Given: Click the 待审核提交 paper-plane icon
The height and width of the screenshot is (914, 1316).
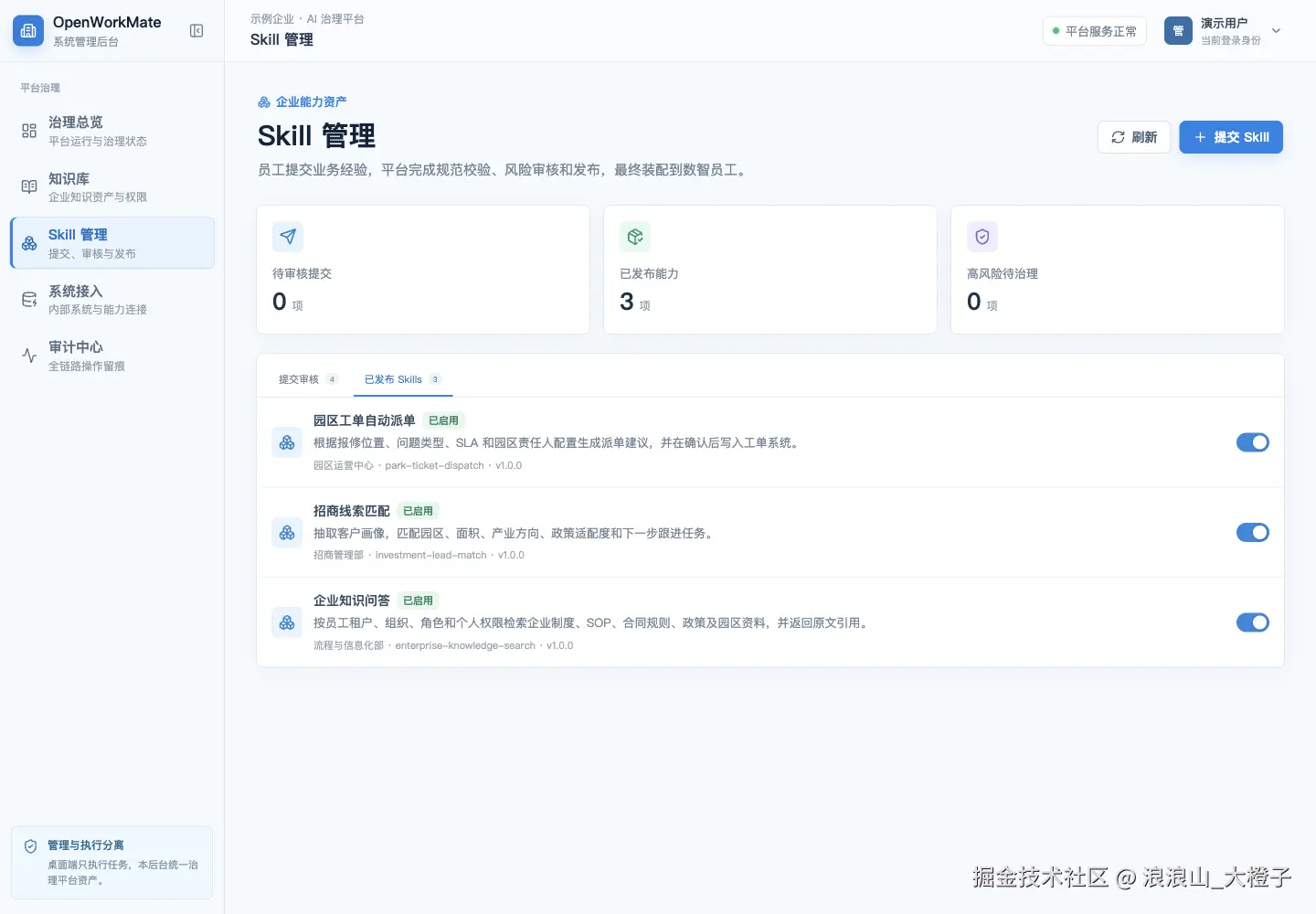Looking at the screenshot, I should 288,237.
